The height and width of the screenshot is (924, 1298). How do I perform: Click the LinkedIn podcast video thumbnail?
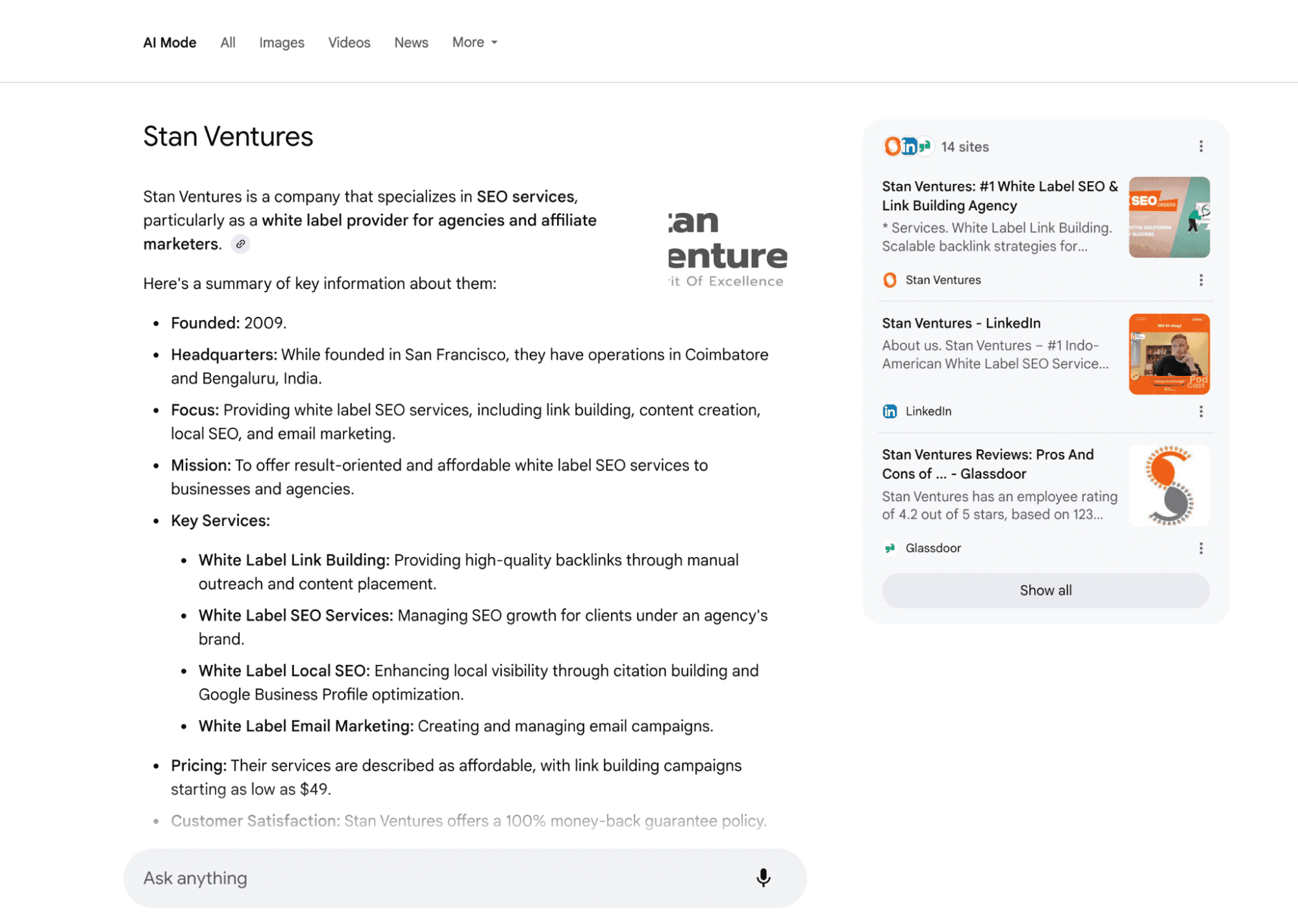pos(1169,354)
